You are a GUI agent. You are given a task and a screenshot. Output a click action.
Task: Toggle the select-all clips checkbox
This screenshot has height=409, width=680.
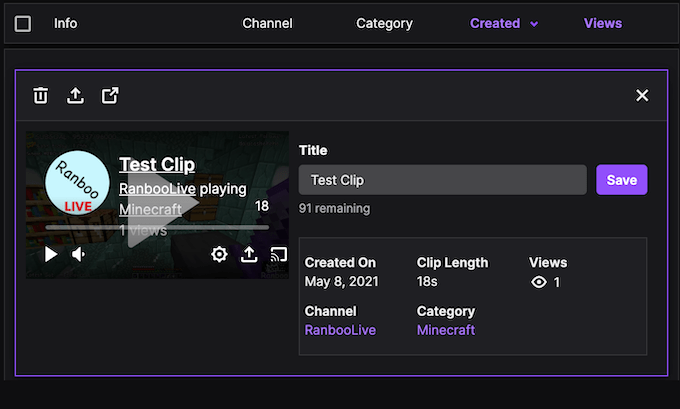coord(23,23)
